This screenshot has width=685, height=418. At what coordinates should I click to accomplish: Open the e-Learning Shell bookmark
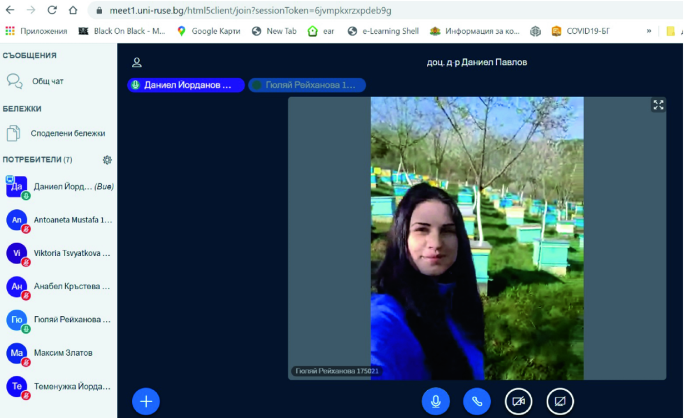[x=382, y=31]
